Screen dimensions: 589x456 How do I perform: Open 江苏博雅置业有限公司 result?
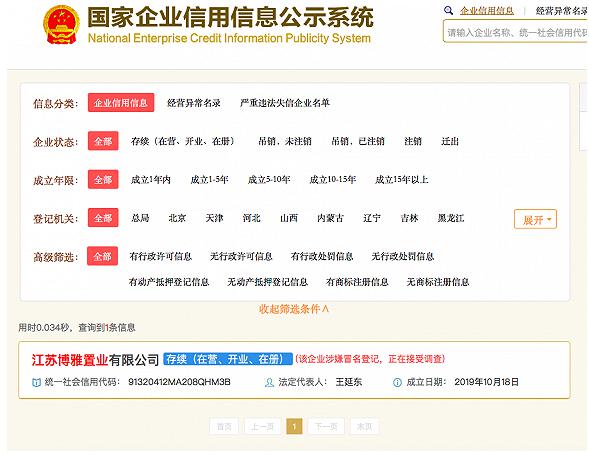coord(95,360)
